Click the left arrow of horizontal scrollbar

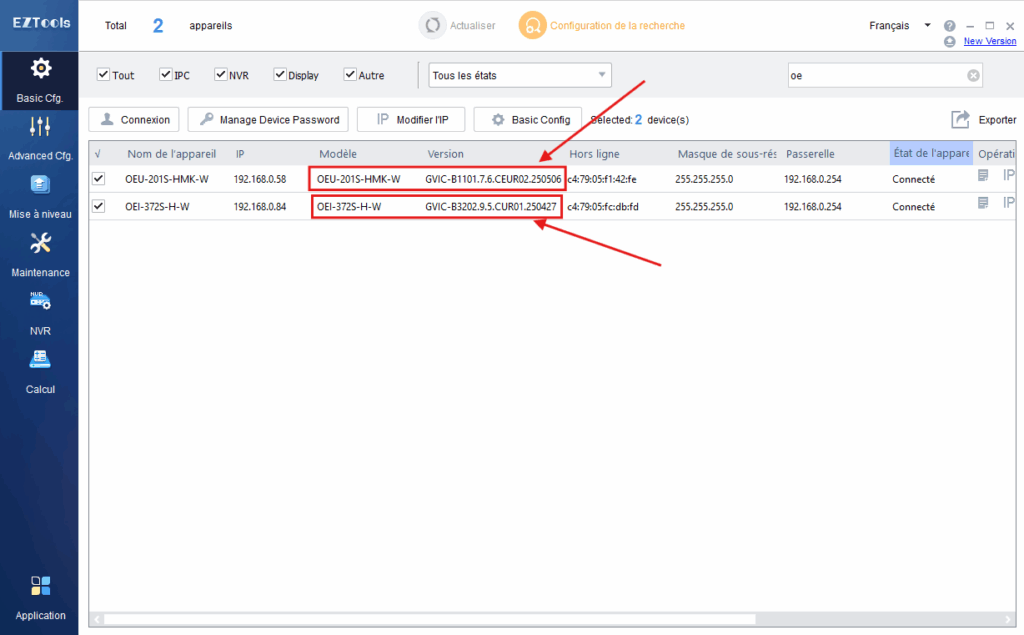[x=96, y=619]
